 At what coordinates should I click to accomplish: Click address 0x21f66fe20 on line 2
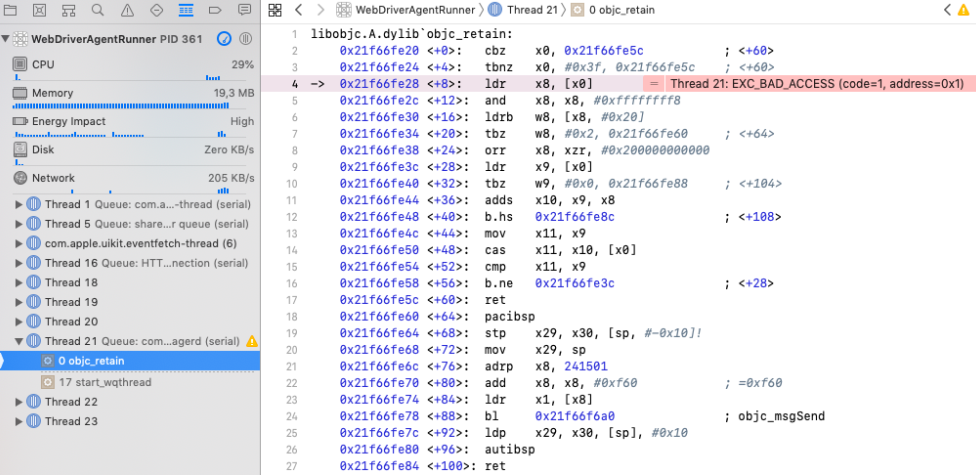point(379,51)
